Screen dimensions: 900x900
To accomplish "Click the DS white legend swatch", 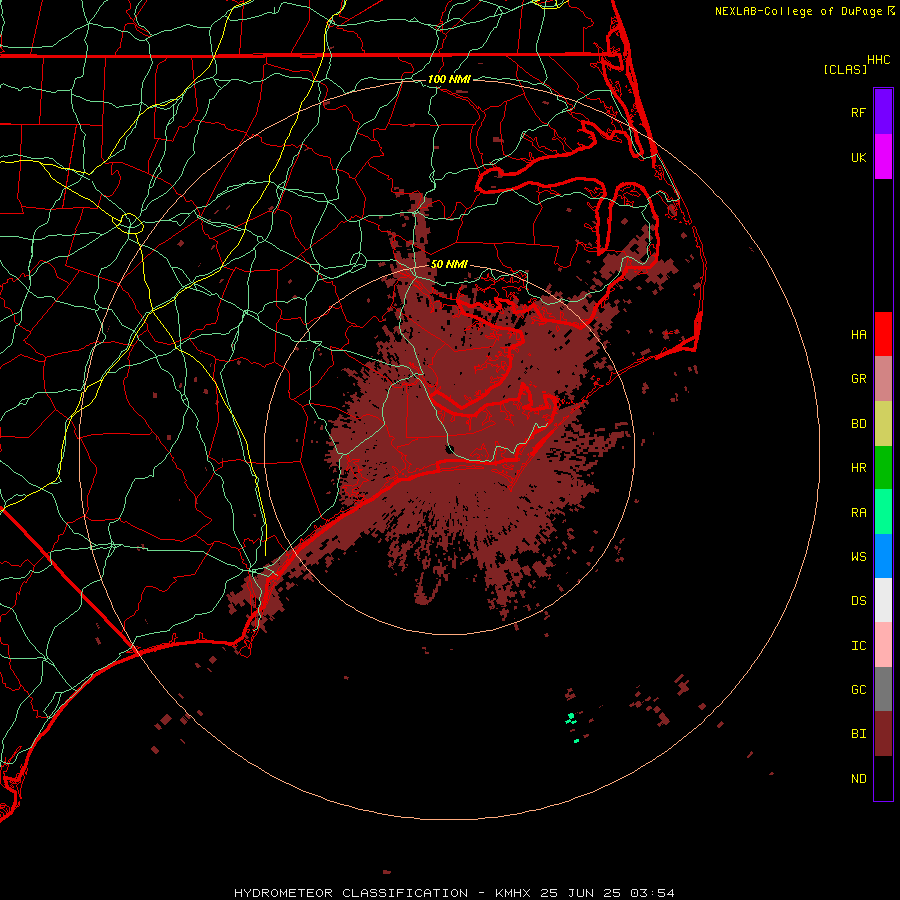I will [883, 600].
